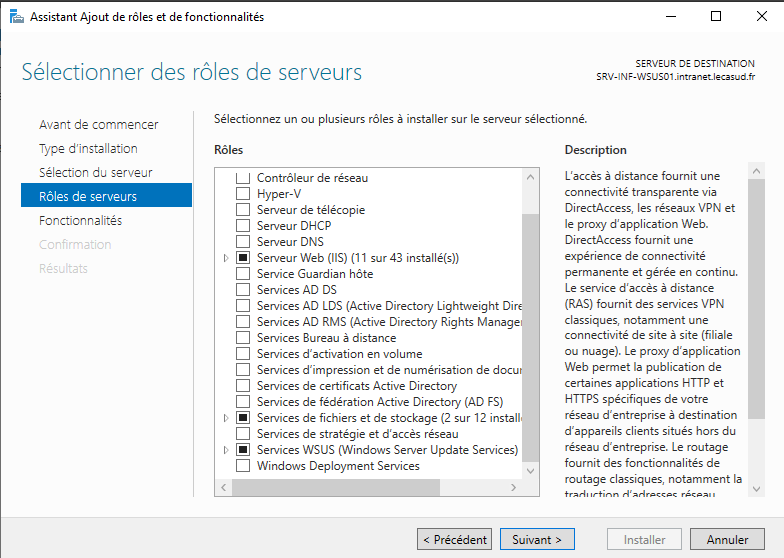The image size is (784, 558).
Task: Click the wizard icon in title bar
Action: (16, 16)
